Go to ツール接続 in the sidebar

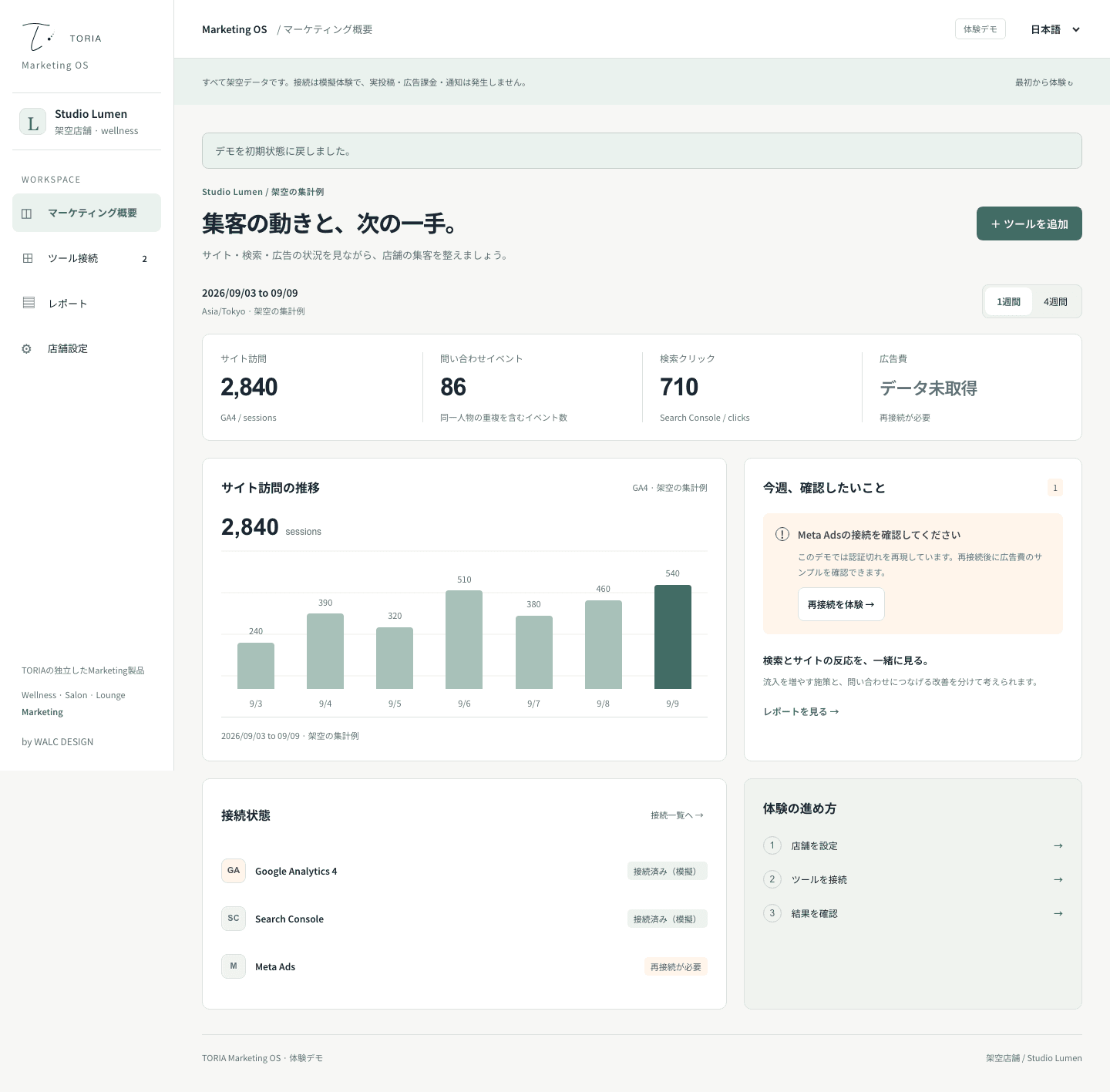pyautogui.click(x=86, y=258)
